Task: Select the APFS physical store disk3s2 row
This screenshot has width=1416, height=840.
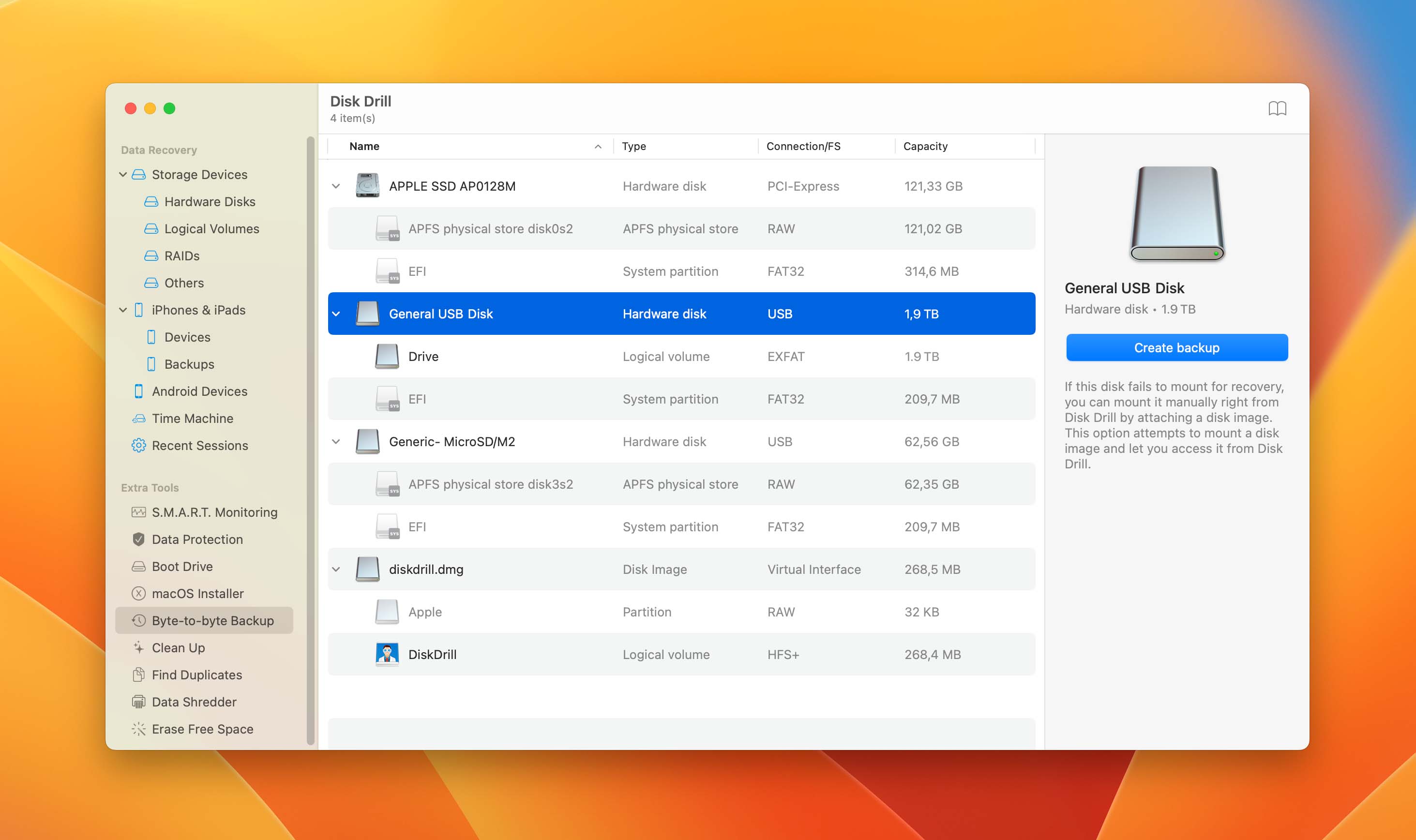Action: (x=681, y=484)
